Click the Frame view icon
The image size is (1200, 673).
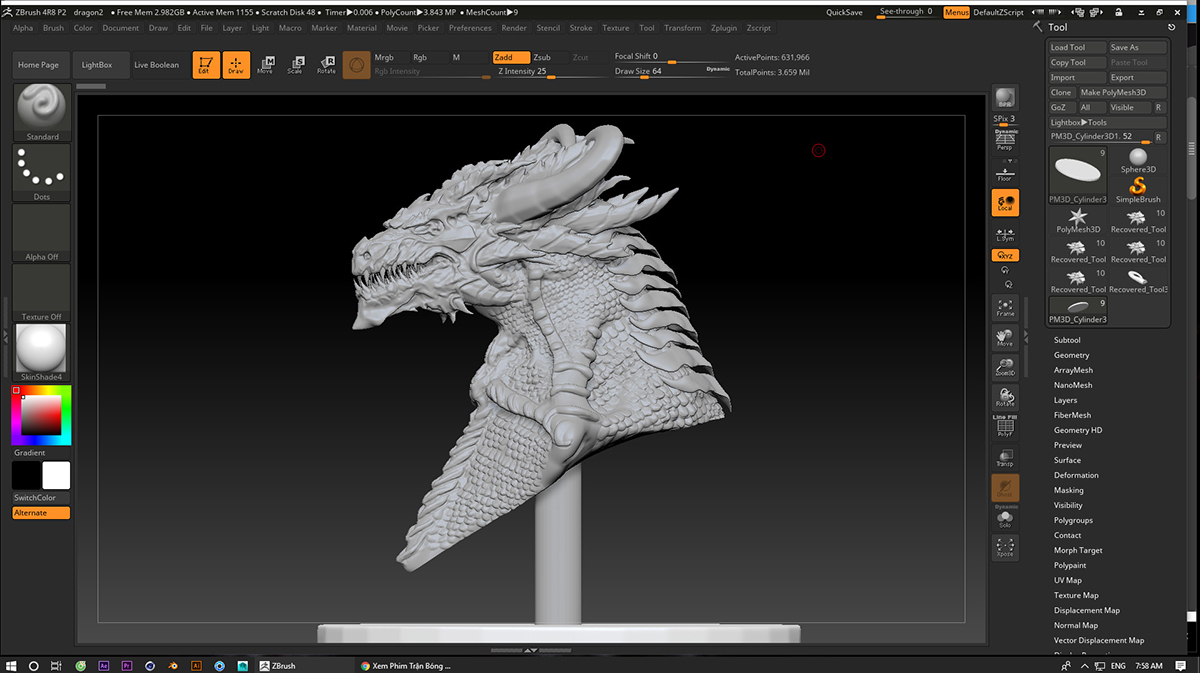click(1005, 308)
